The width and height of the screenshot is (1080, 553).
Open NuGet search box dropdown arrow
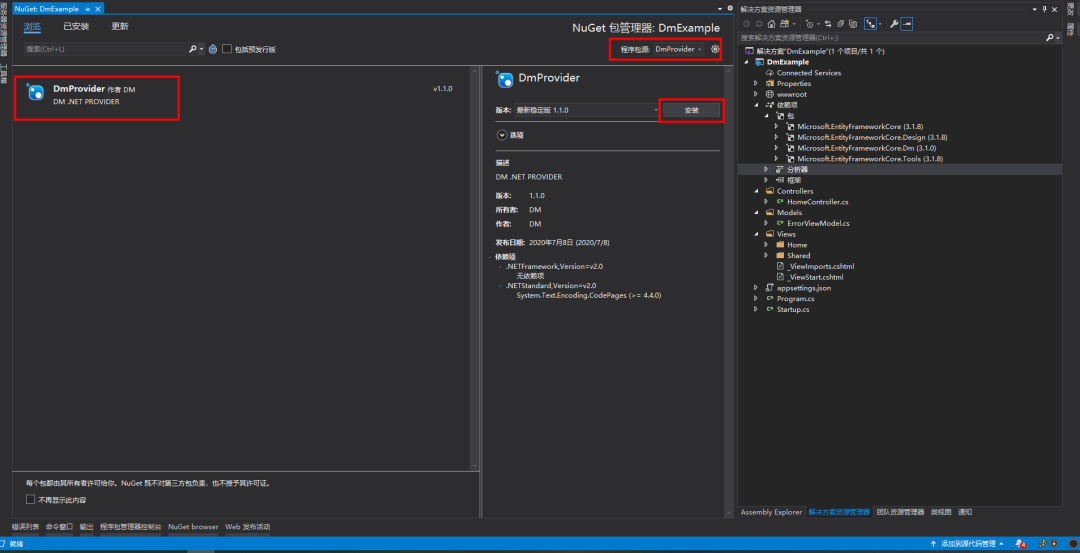tap(202, 49)
